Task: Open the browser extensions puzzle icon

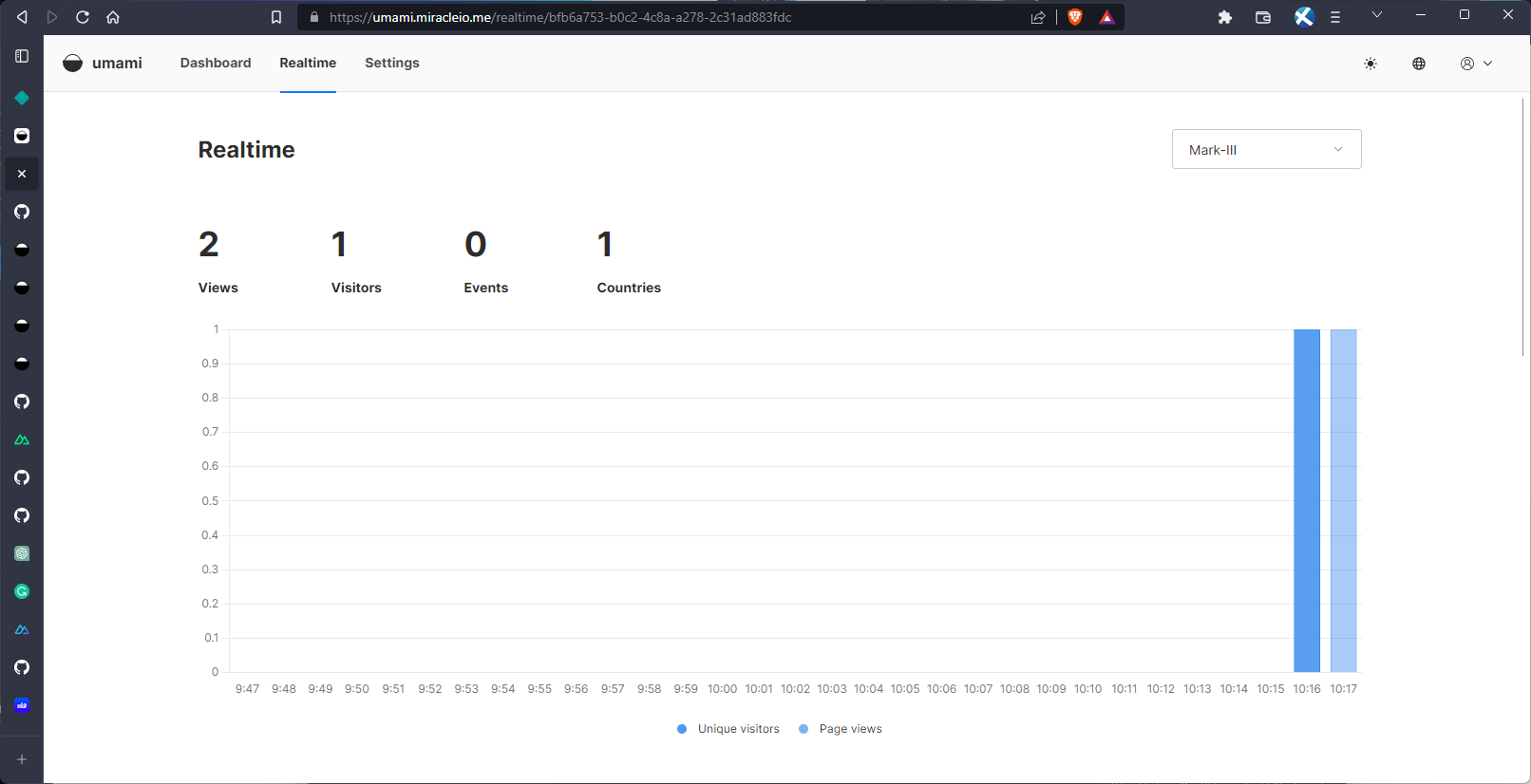Action: 1225,17
